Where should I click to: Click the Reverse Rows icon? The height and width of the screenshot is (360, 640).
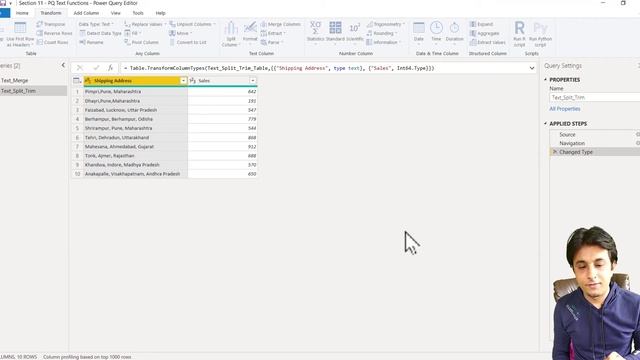tap(40, 33)
